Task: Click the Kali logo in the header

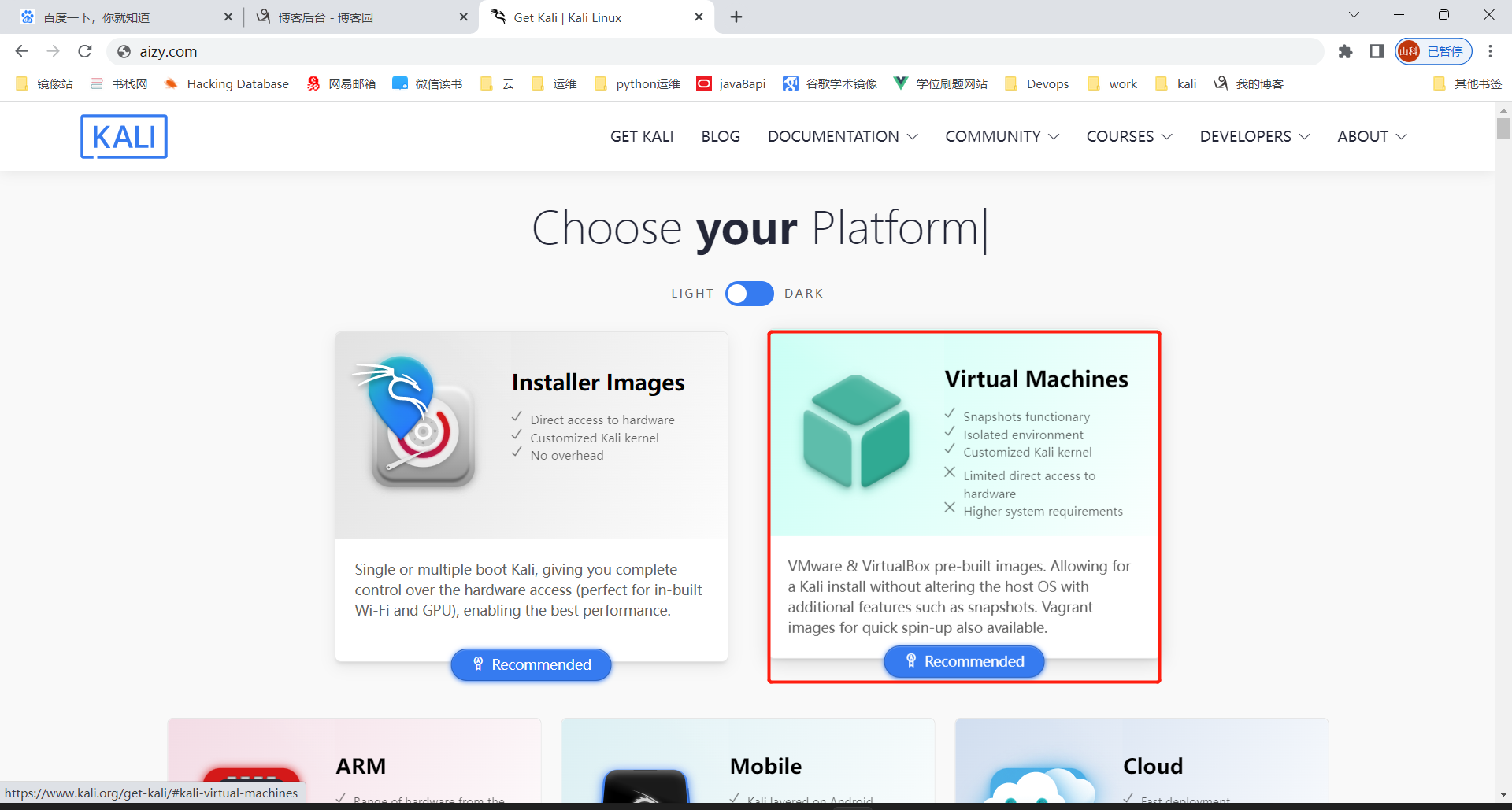Action: pos(124,137)
